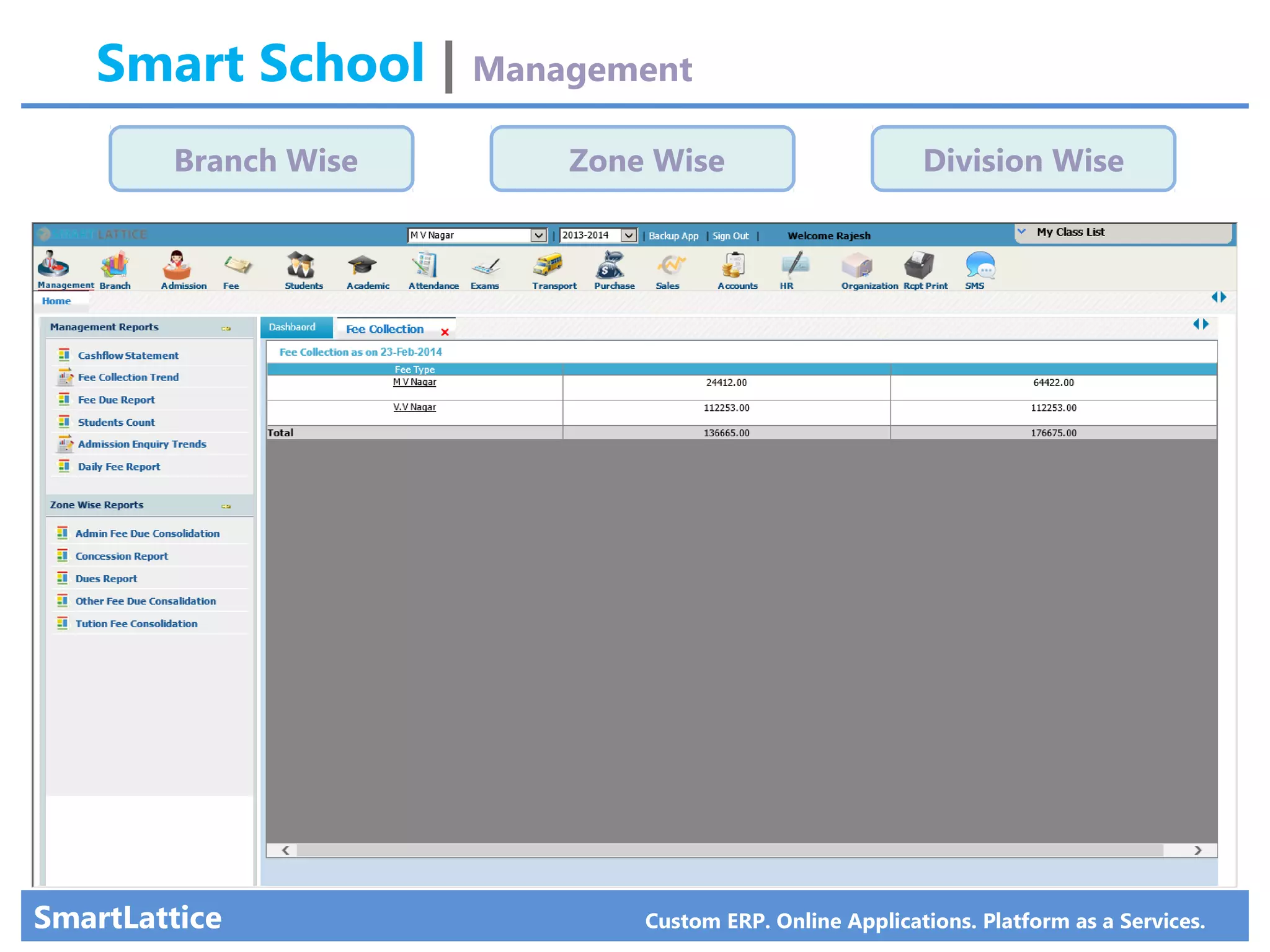Click the Cashflow Statement report icon
The width and height of the screenshot is (1270, 952).
(64, 355)
